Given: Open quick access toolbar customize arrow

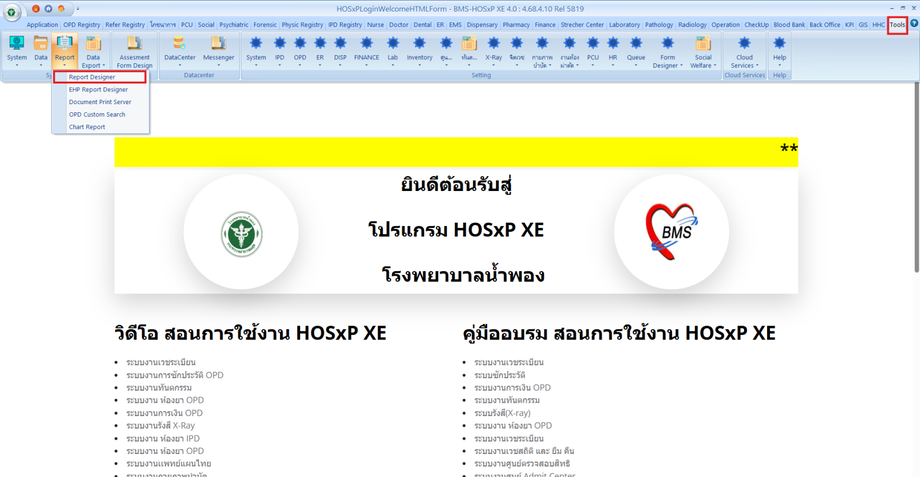Looking at the screenshot, I should [77, 9].
